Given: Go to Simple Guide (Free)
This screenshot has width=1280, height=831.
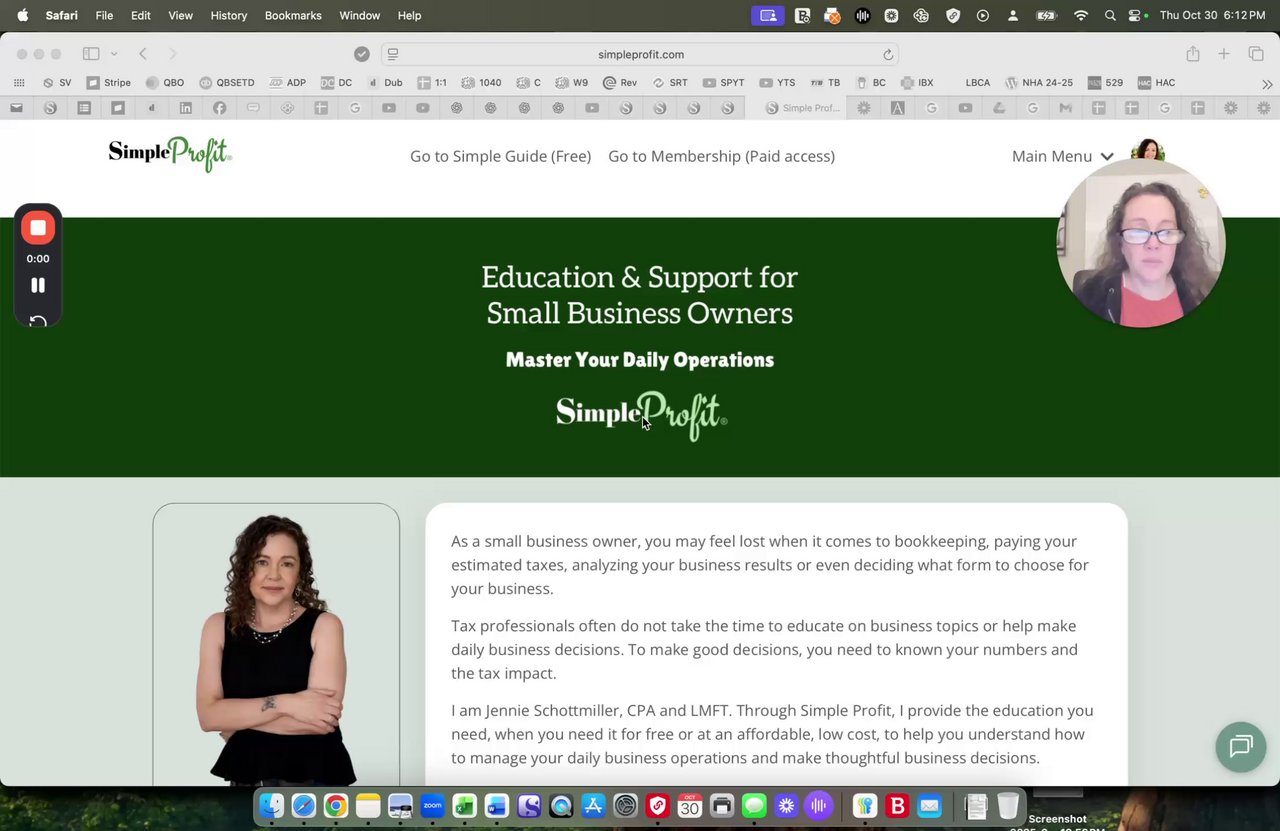Looking at the screenshot, I should coord(500,156).
